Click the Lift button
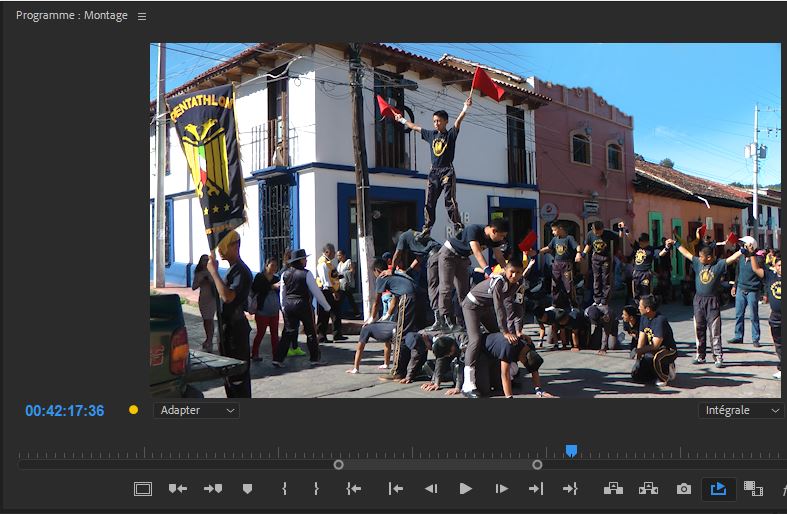This screenshot has width=787, height=514. click(x=613, y=489)
